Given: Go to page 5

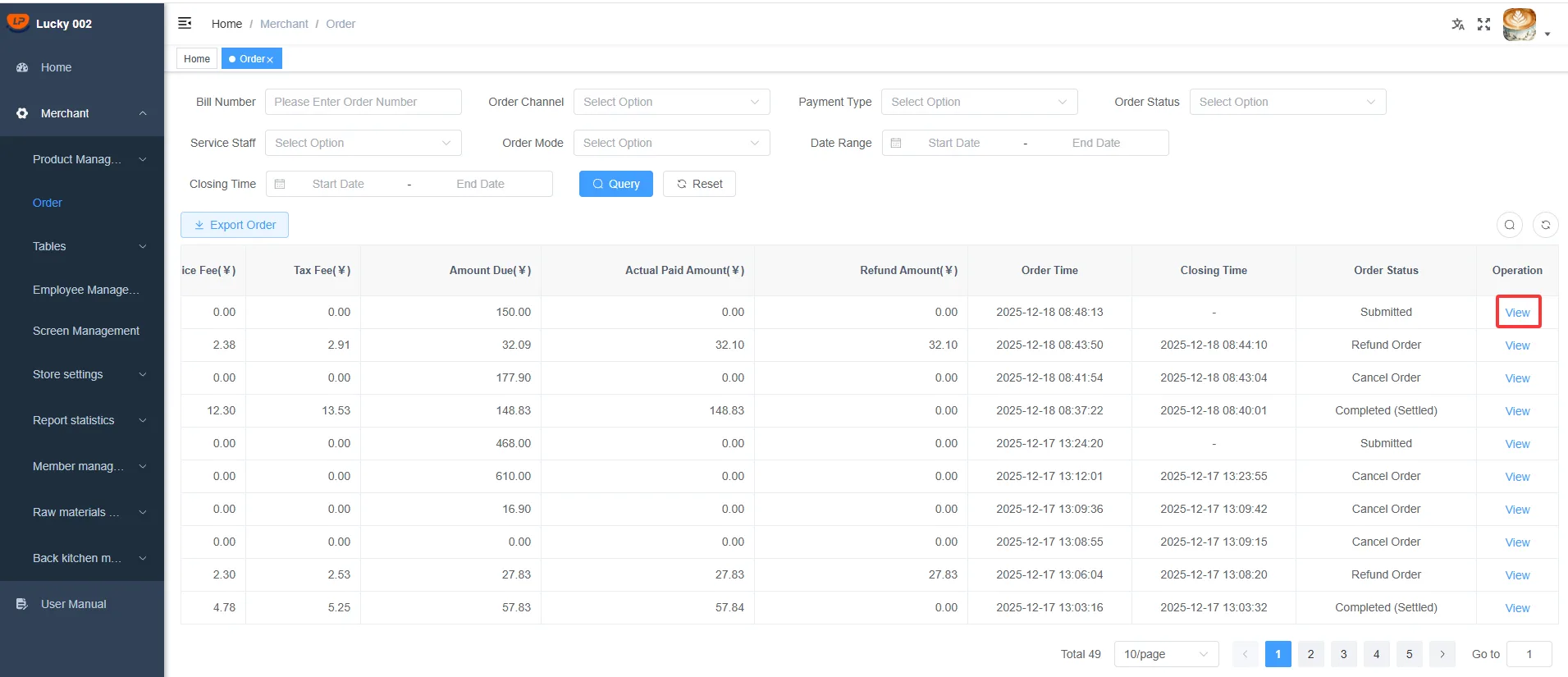Looking at the screenshot, I should pos(1410,654).
